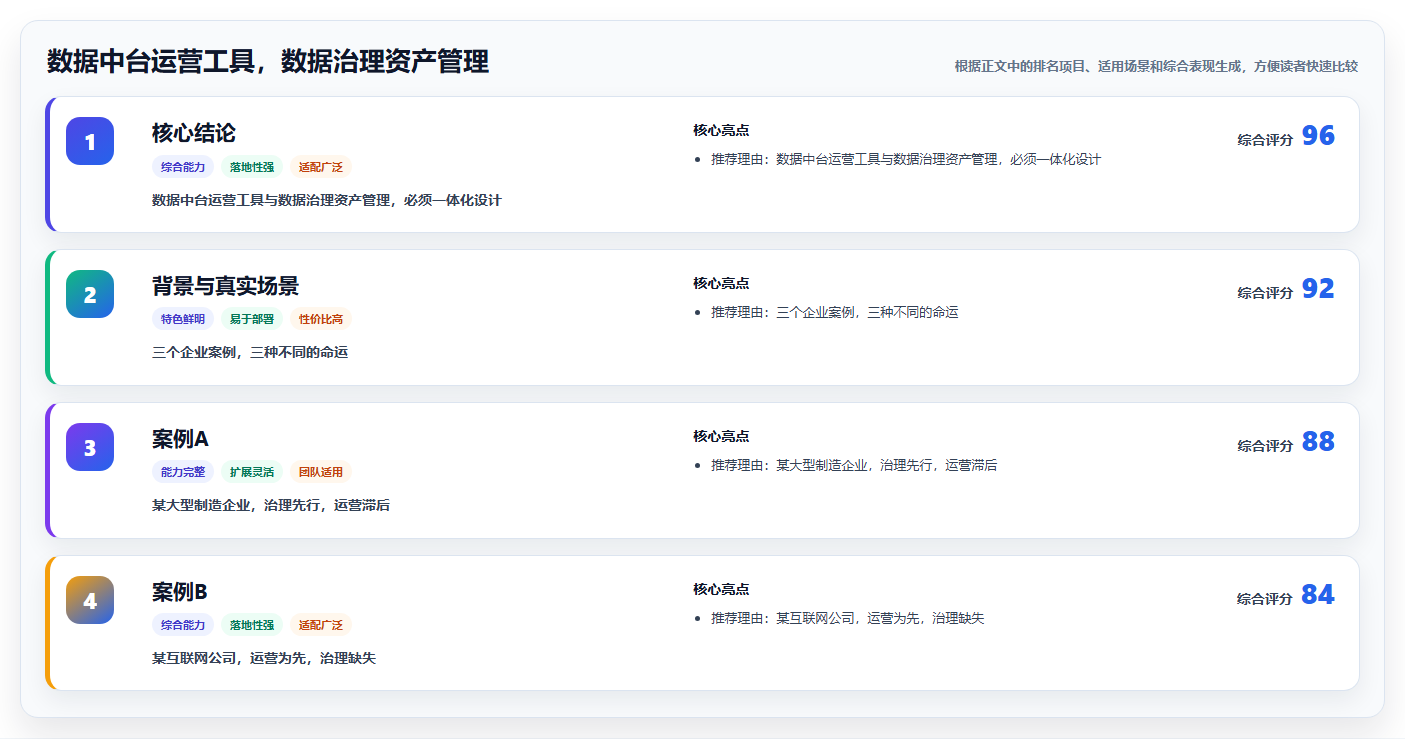Click 综合评分 label beside score 96

click(x=1265, y=140)
